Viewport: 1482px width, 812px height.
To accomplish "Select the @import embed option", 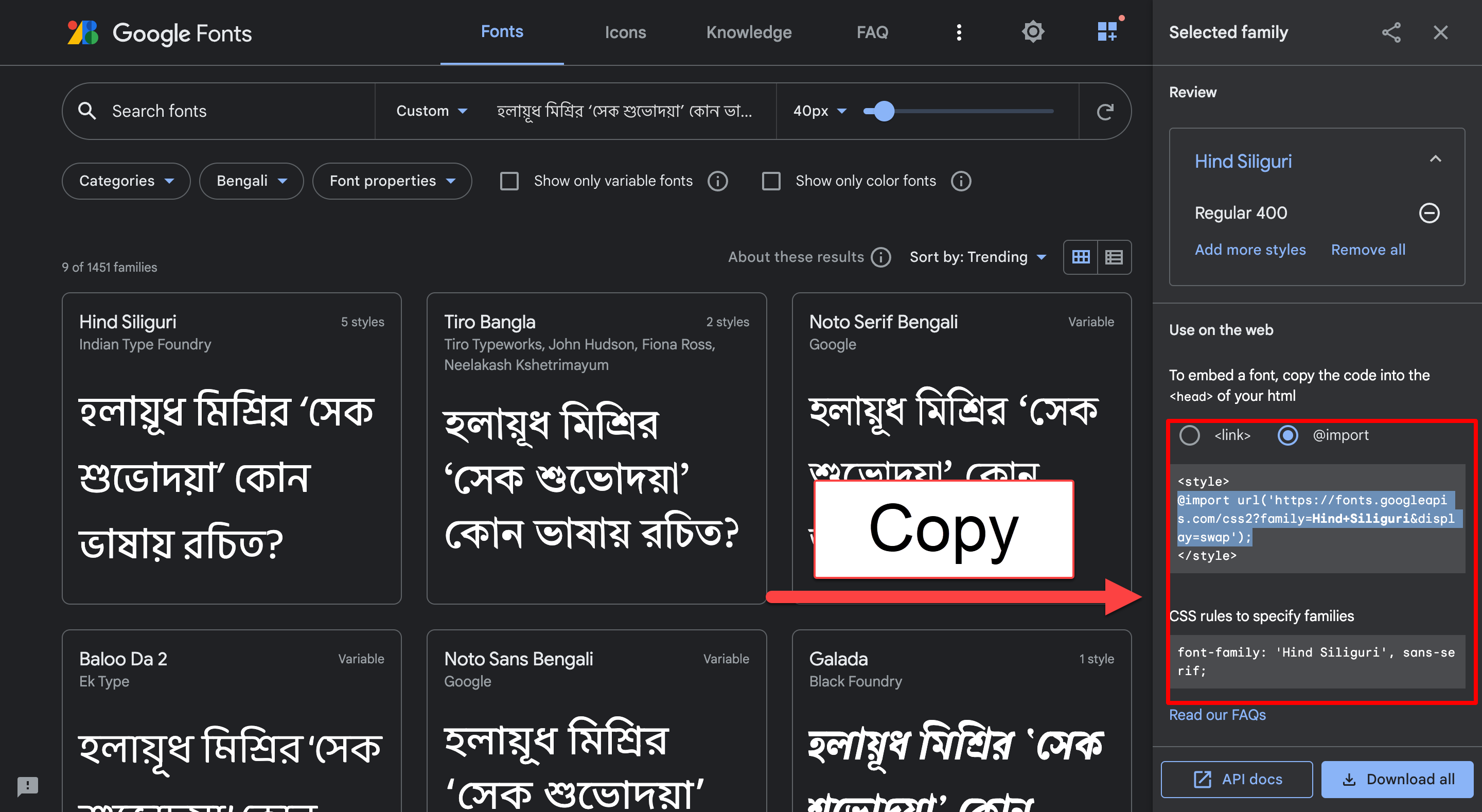I will [x=1287, y=435].
